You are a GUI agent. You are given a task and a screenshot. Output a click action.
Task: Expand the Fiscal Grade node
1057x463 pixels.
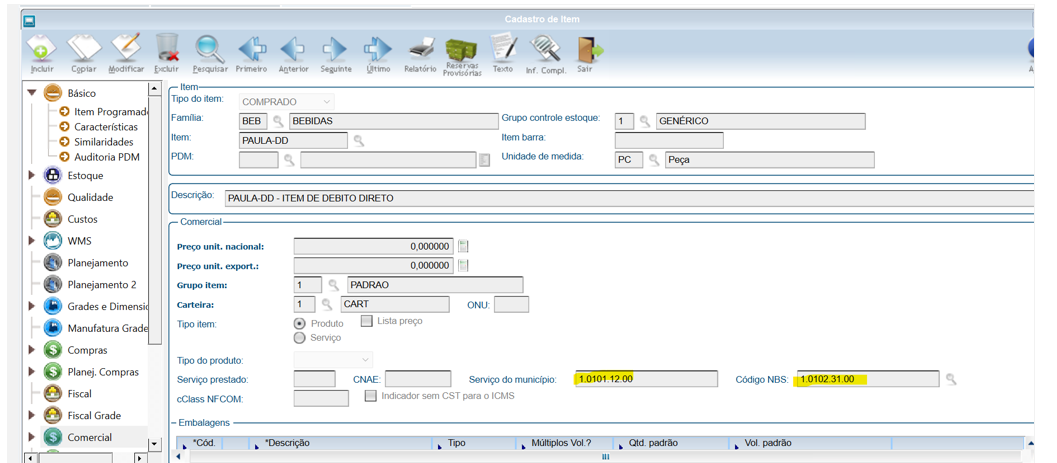click(x=31, y=415)
